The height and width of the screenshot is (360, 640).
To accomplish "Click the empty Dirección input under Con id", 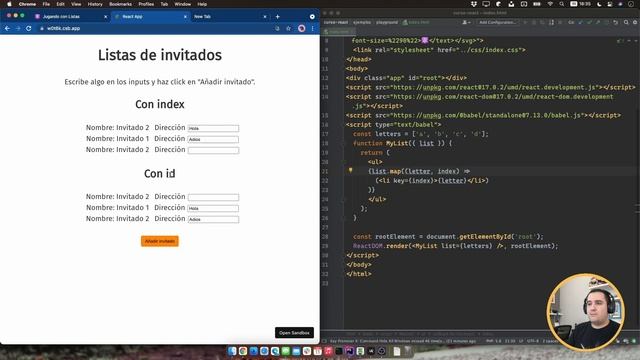I will click(213, 197).
